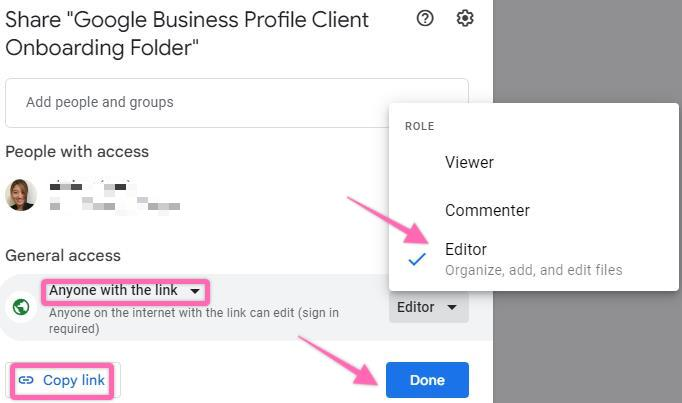The height and width of the screenshot is (403, 682).
Task: Click the "General access" heading
Action: tap(63, 256)
